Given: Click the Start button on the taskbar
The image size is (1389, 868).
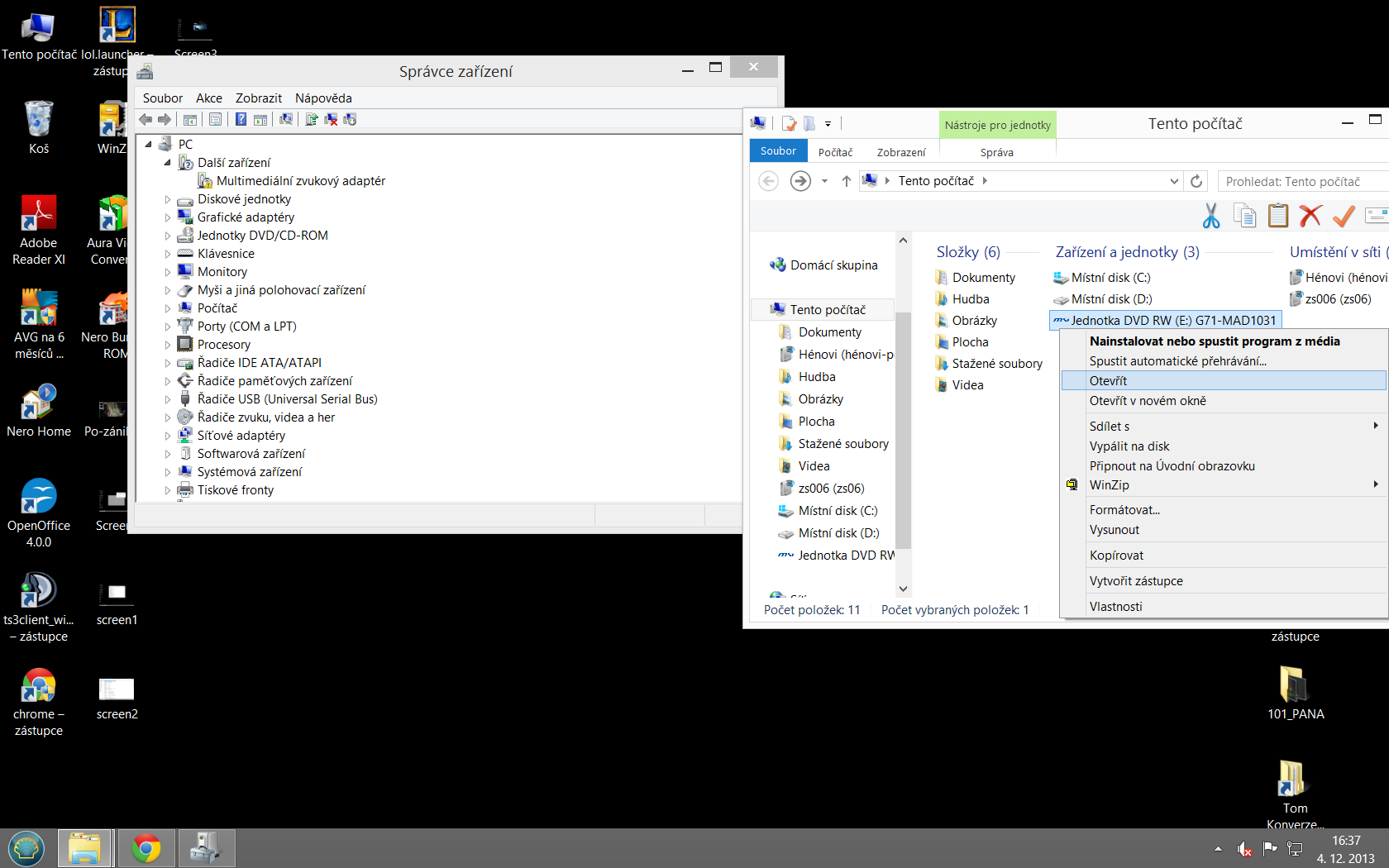Looking at the screenshot, I should (x=26, y=848).
